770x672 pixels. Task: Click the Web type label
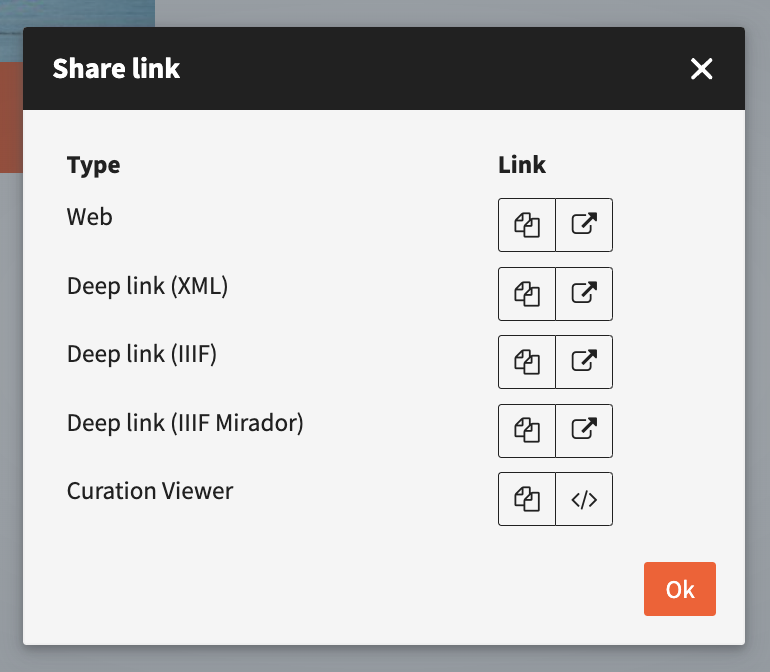(90, 217)
